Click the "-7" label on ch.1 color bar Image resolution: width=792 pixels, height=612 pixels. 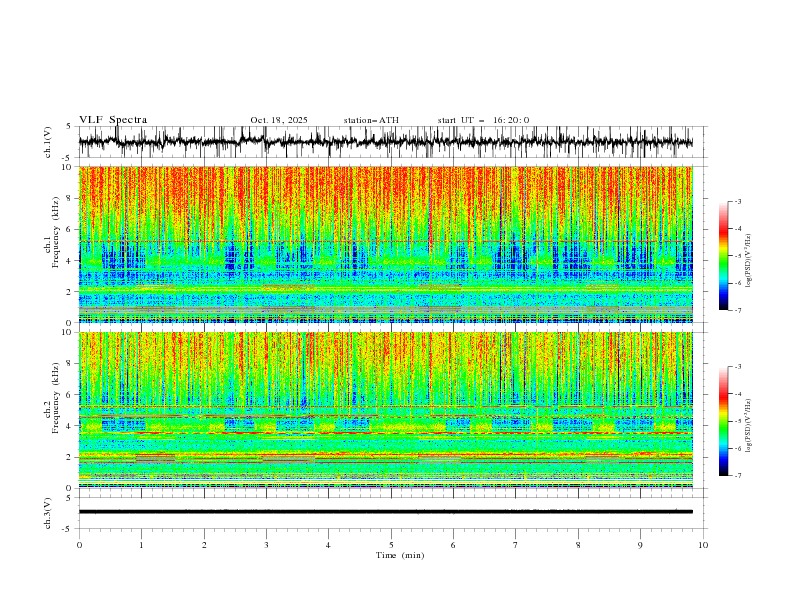point(738,310)
